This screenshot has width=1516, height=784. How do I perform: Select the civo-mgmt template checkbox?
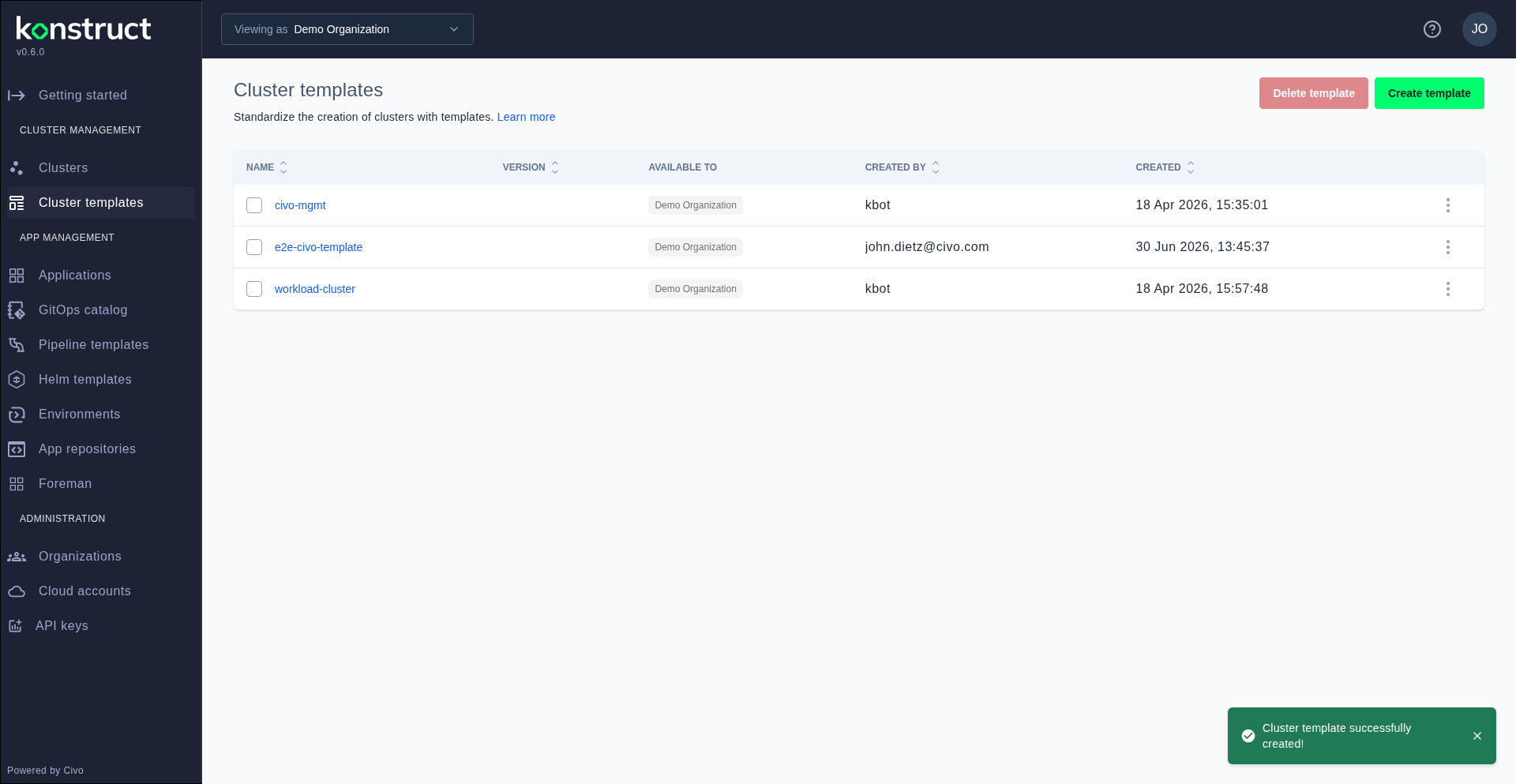(254, 205)
